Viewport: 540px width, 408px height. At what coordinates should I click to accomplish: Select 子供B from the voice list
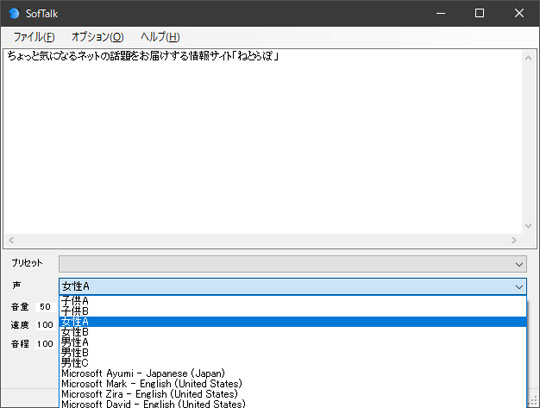click(293, 311)
